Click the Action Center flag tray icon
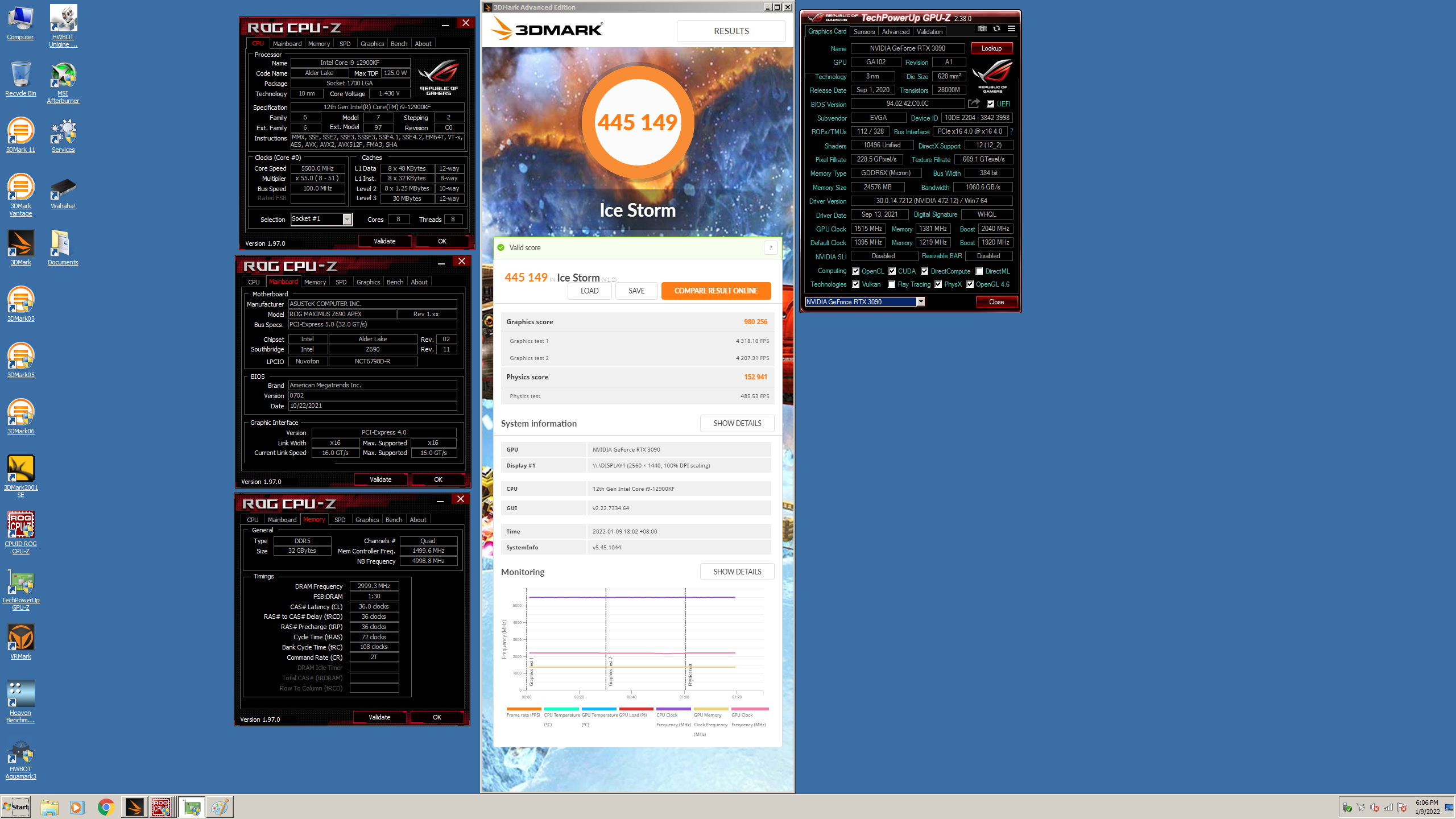Viewport: 1456px width, 819px height. [x=1402, y=807]
